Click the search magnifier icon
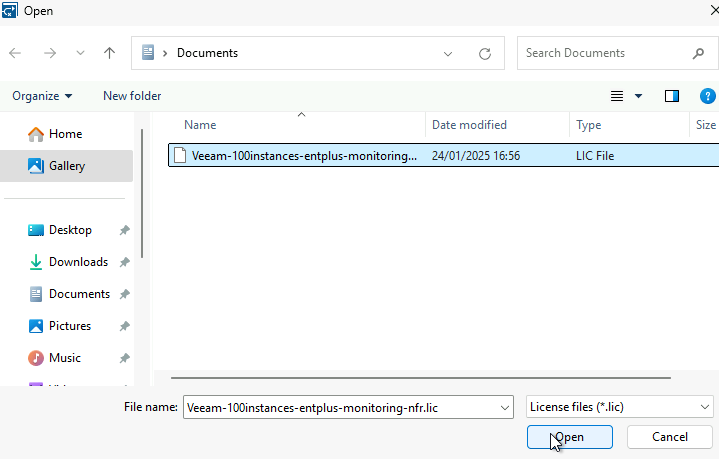Screen dimensions: 719x459 [698, 53]
